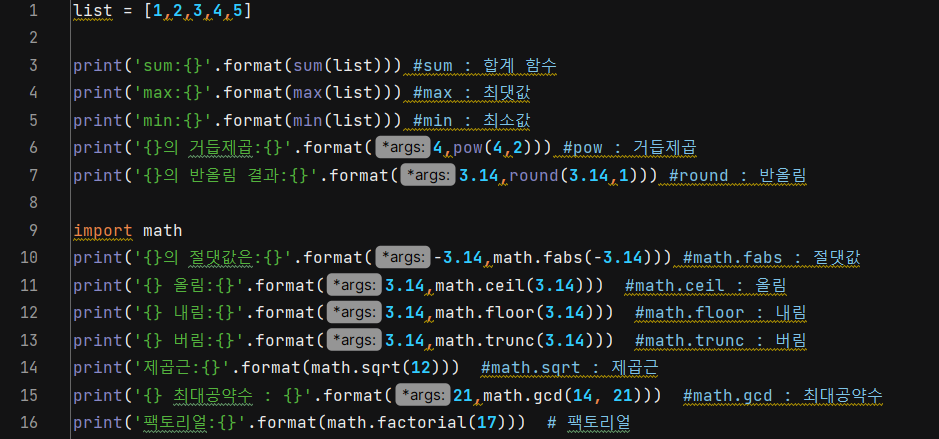
Task: Click the '{}의 반올림 결과:{}' string
Action: click(226, 175)
